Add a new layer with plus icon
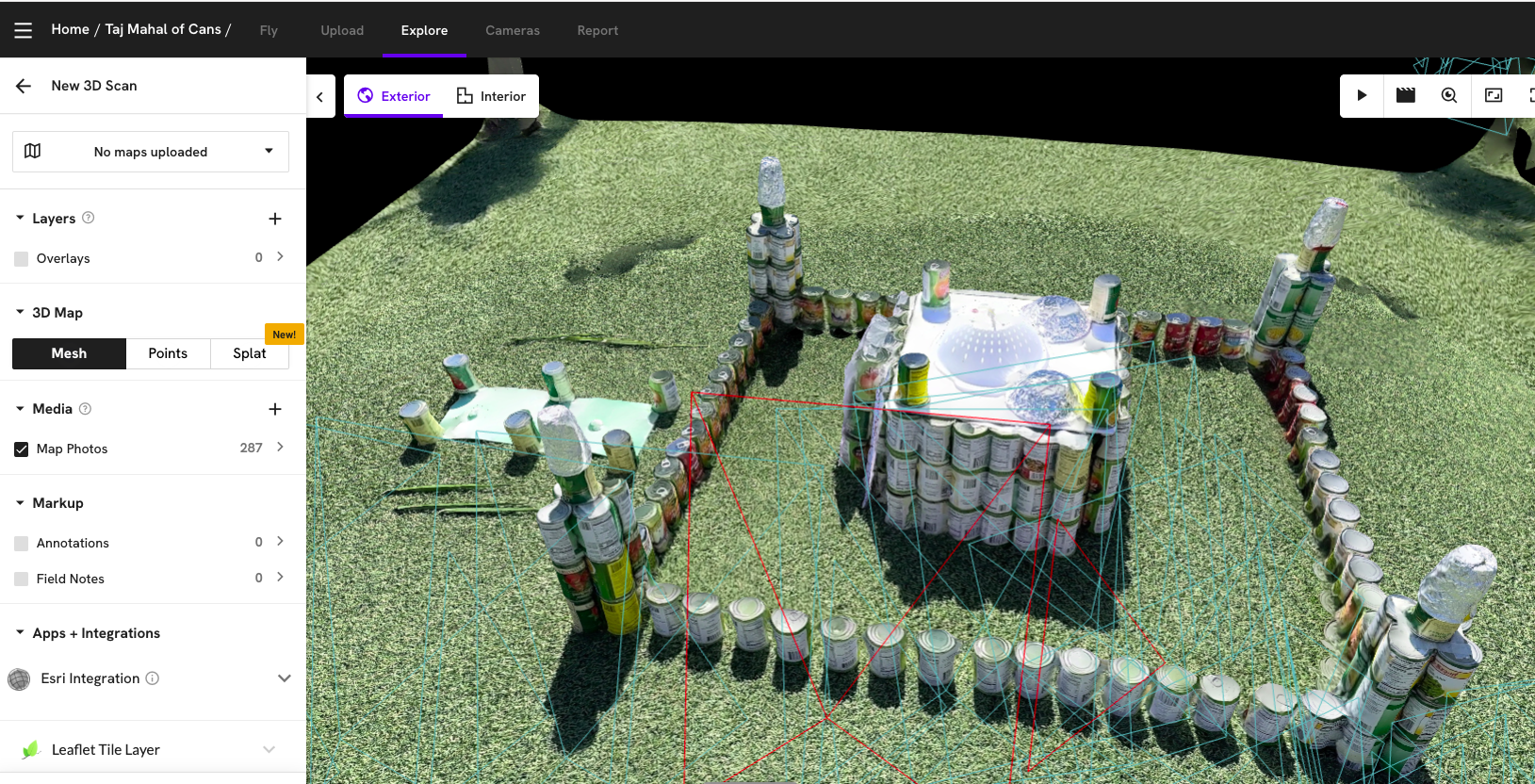The image size is (1535, 784). pyautogui.click(x=275, y=219)
